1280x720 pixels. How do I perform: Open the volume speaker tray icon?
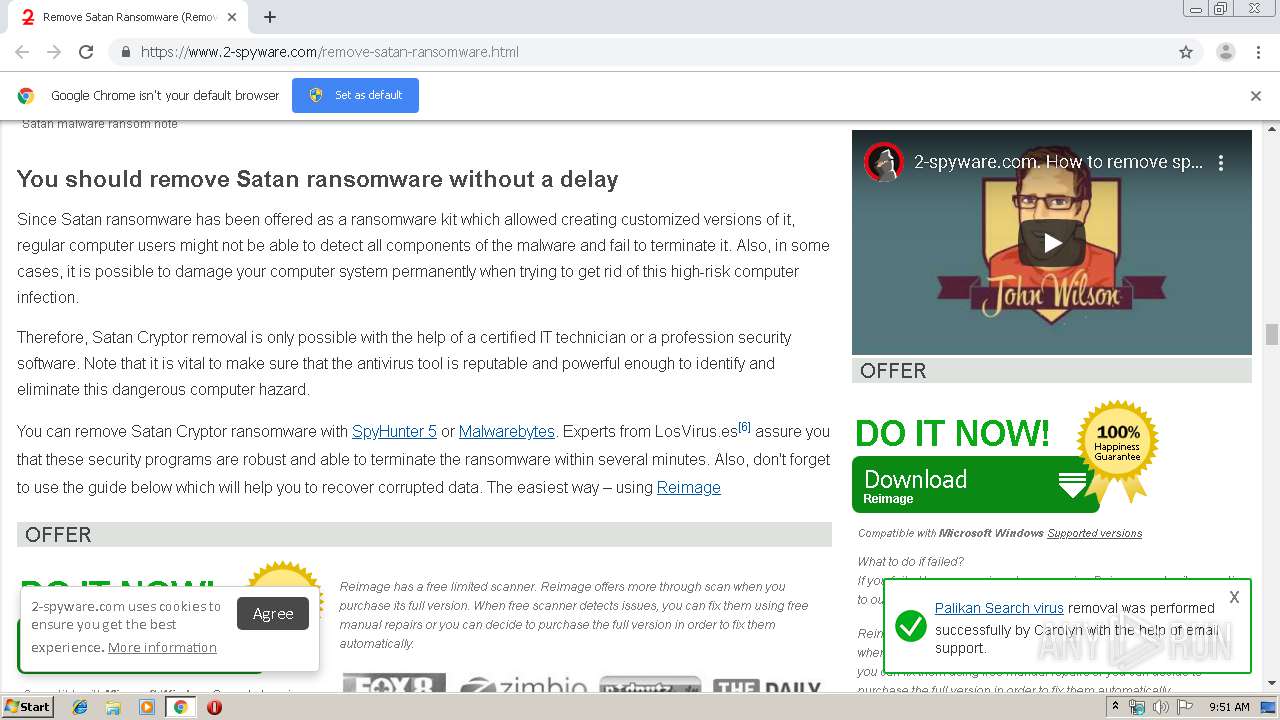(x=1160, y=707)
